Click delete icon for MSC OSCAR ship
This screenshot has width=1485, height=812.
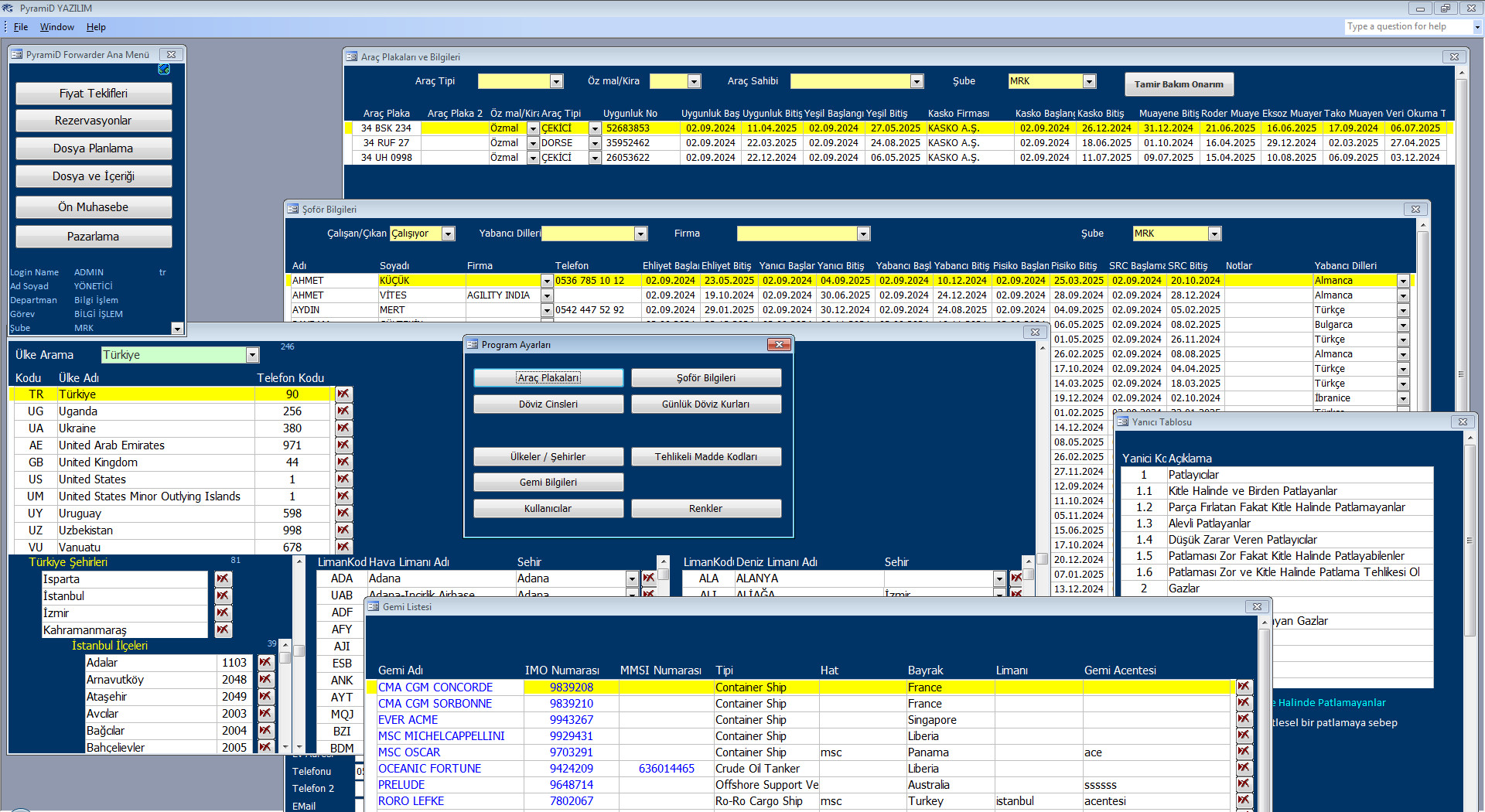coord(1244,752)
